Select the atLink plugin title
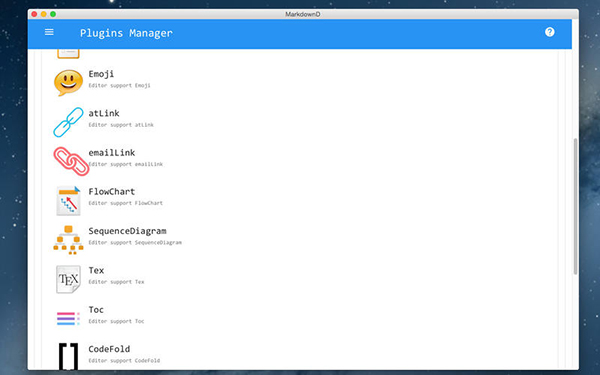Screen dimensions: 600x375 coord(104,113)
